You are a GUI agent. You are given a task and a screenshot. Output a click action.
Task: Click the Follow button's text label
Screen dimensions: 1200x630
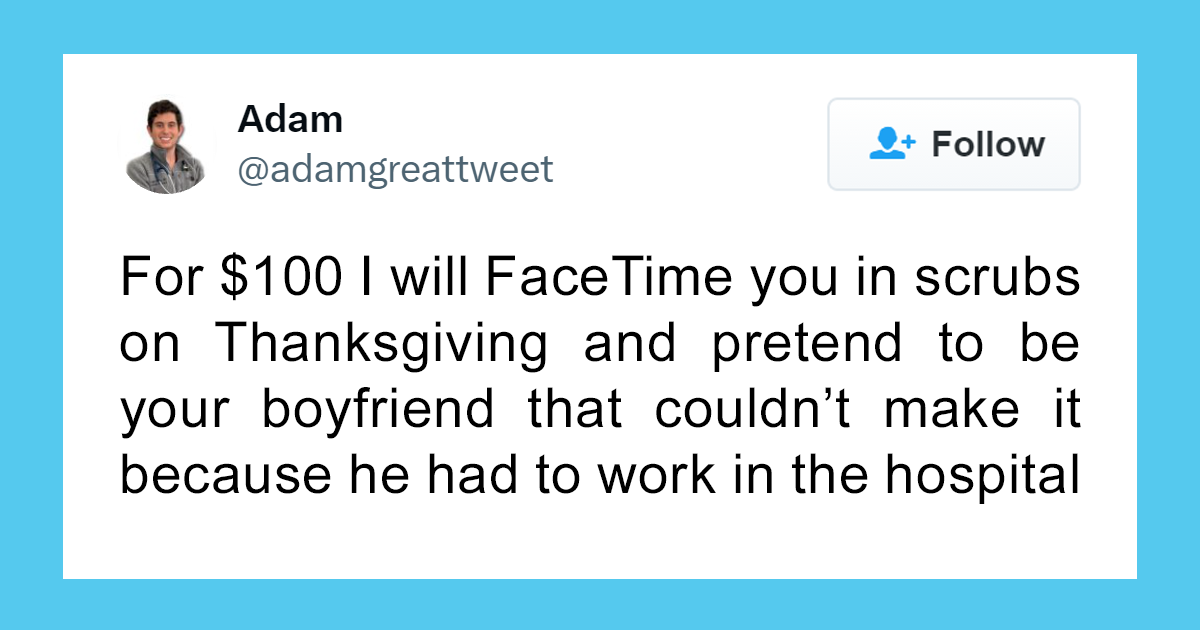[x=988, y=144]
